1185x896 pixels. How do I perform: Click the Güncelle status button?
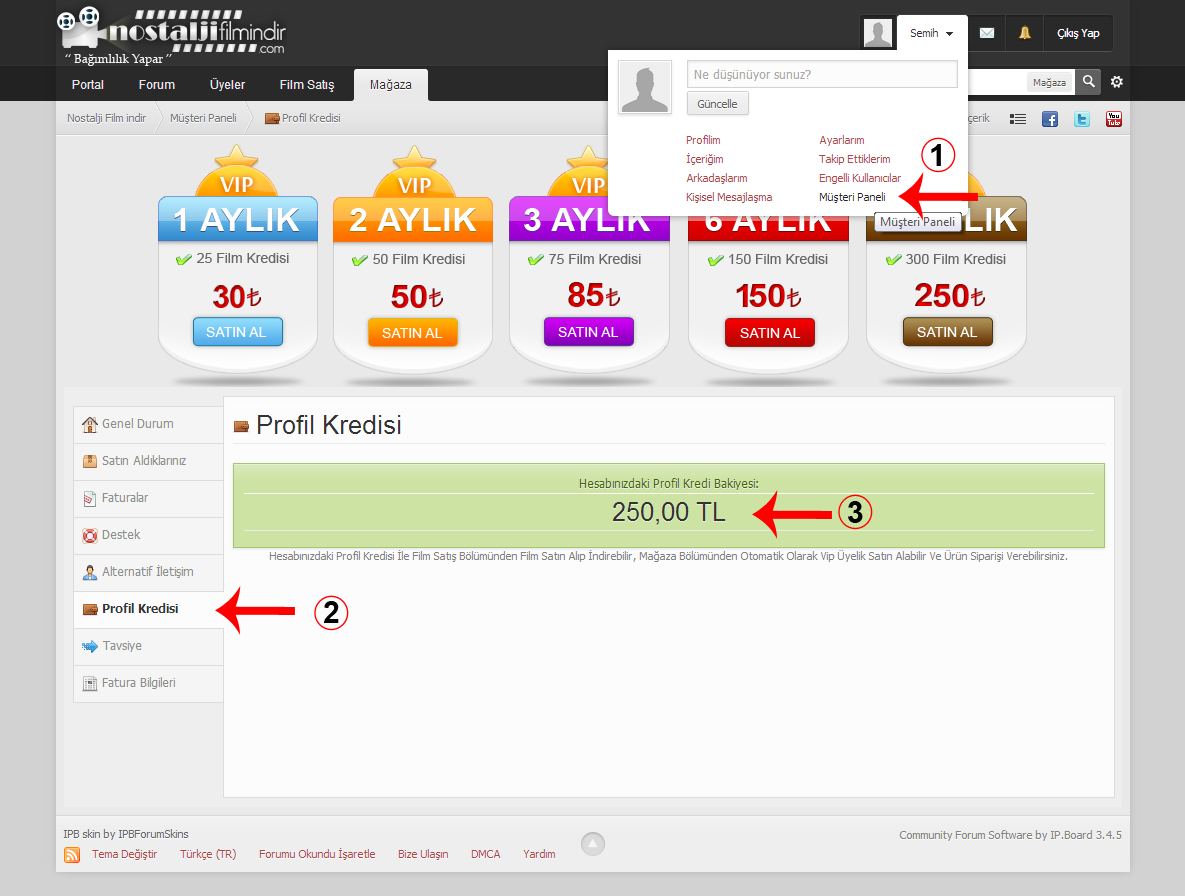pos(717,104)
